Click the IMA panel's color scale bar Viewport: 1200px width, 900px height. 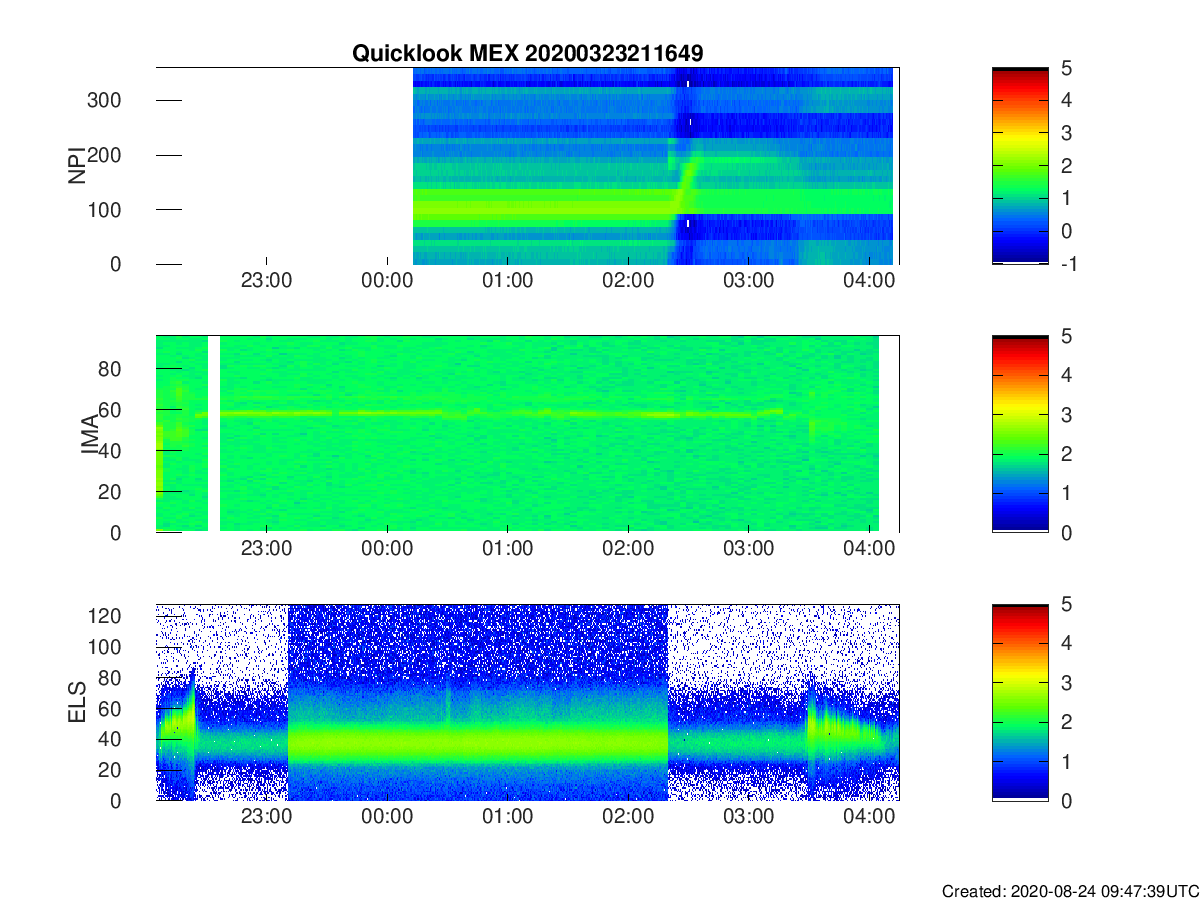click(1020, 434)
